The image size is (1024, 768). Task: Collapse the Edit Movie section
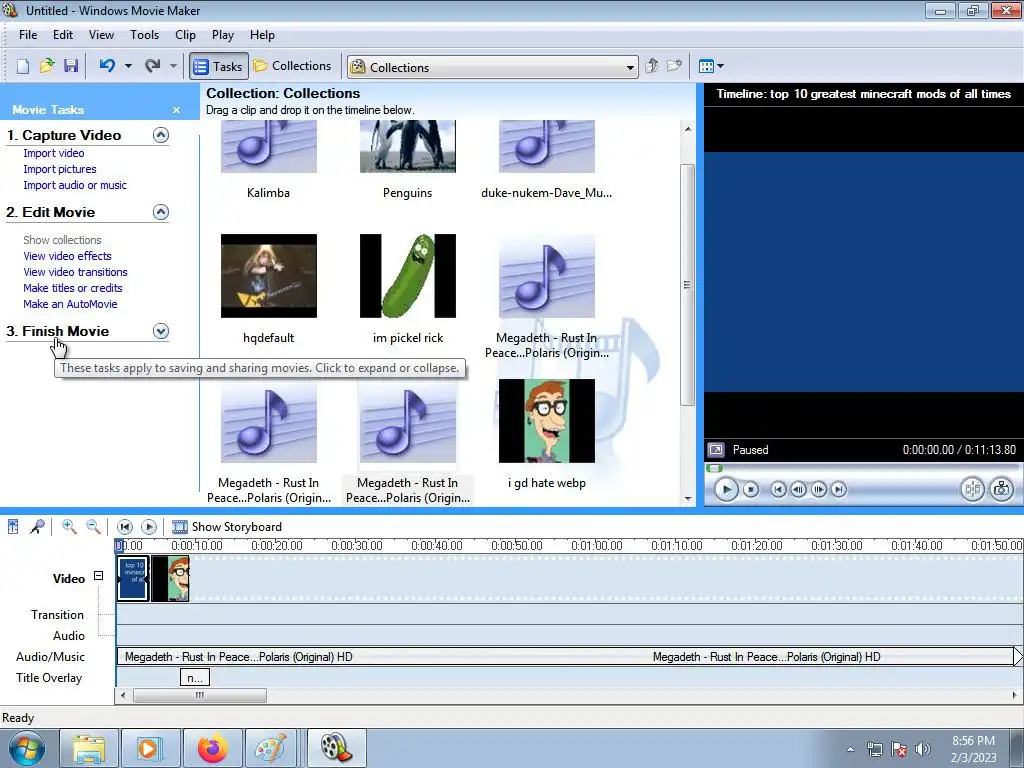(161, 212)
